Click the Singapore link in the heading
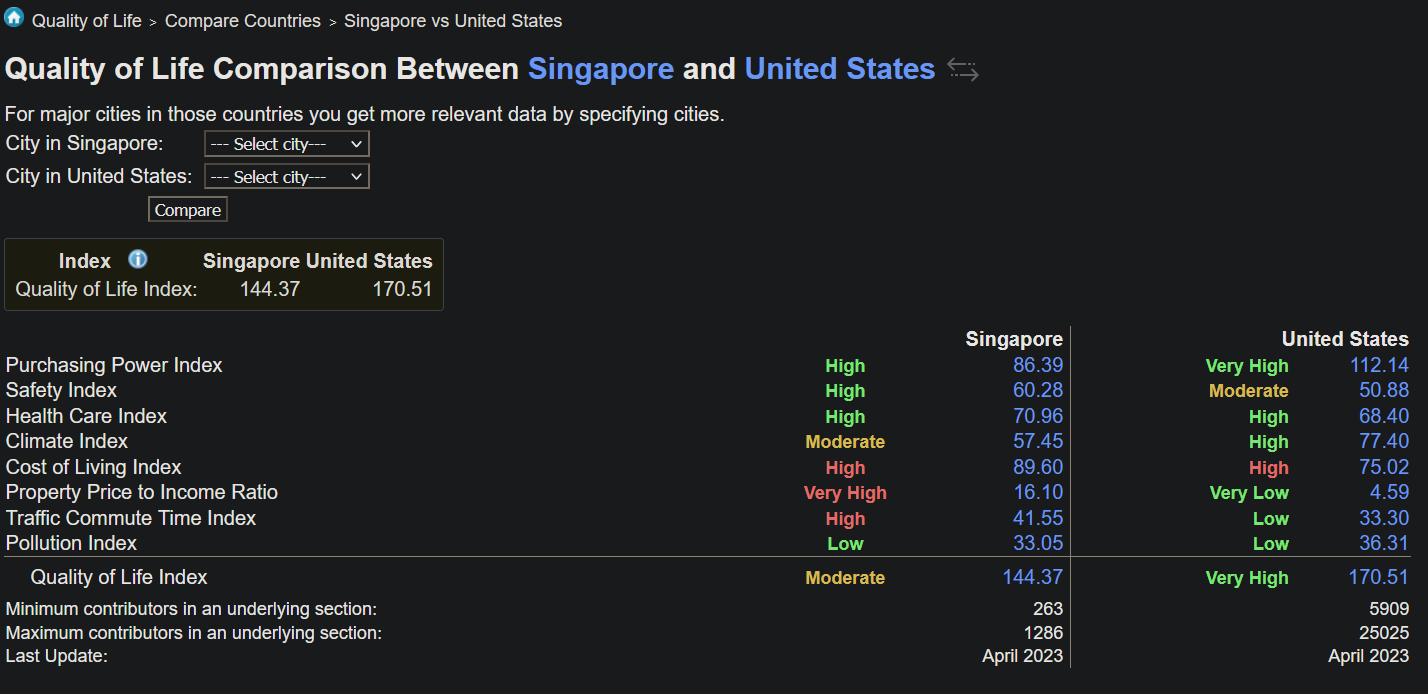 pos(601,69)
